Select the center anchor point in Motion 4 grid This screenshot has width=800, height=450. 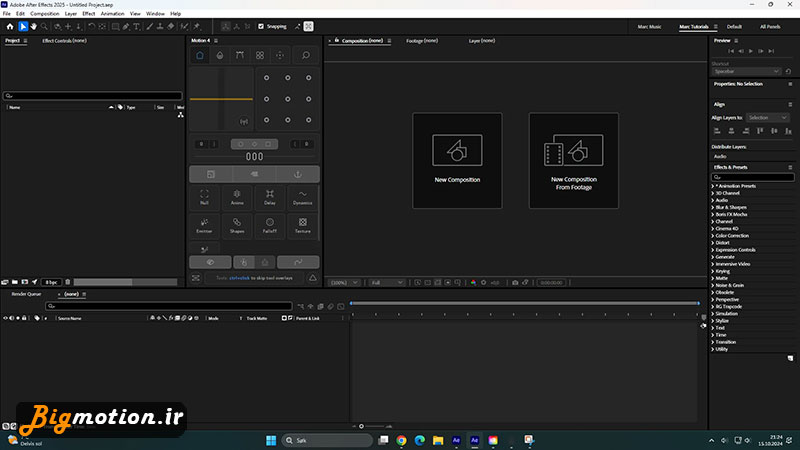click(x=287, y=100)
